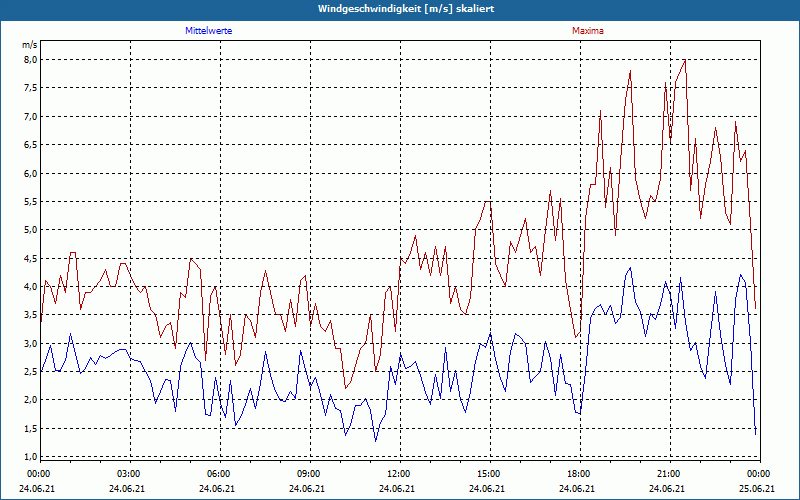Click the 18:00 time axis label
The height and width of the screenshot is (500, 800).
click(579, 474)
